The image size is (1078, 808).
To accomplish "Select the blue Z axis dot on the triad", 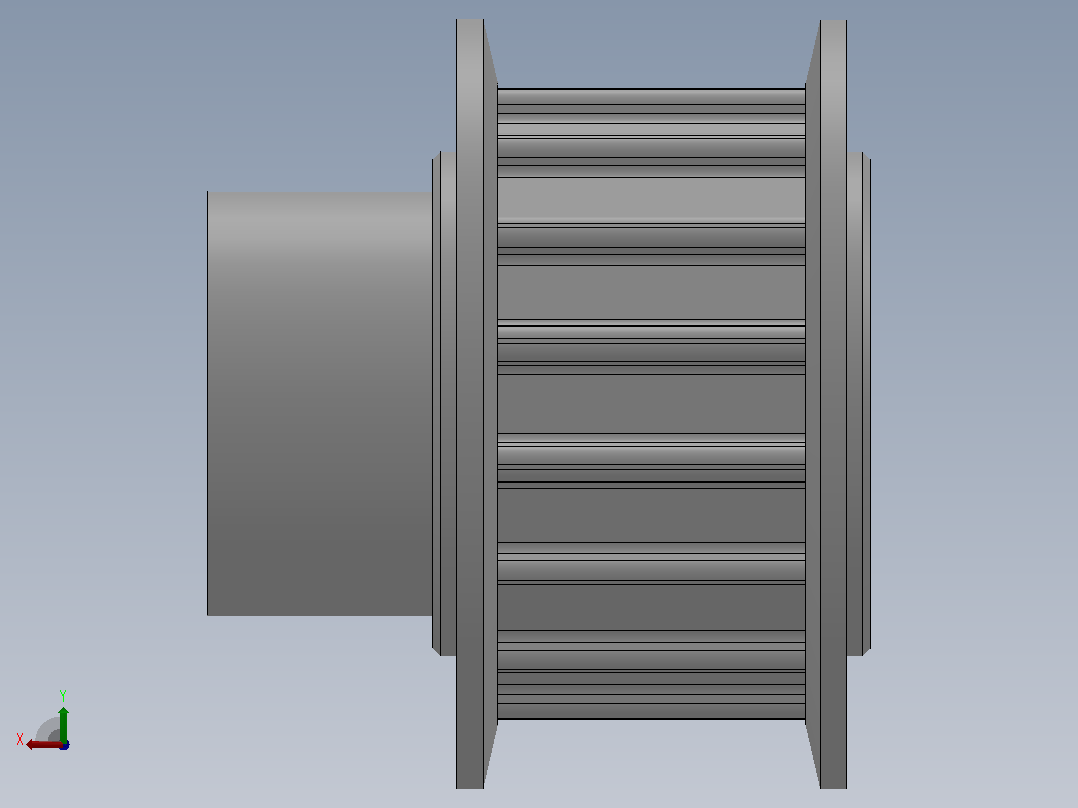I will tap(65, 745).
